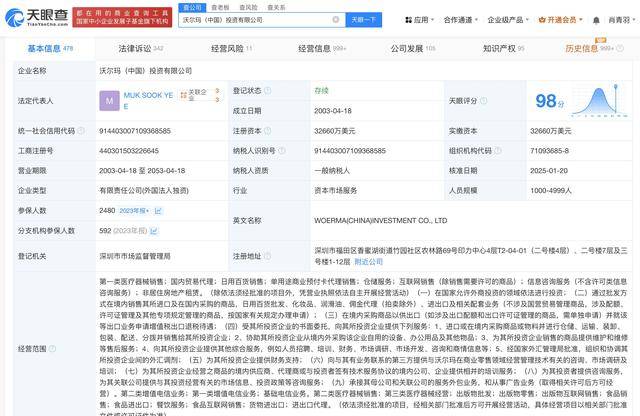Image resolution: width=640 pixels, height=416 pixels.
Task: Show help icon beside 统一社会信用代码
Action: coord(81,131)
